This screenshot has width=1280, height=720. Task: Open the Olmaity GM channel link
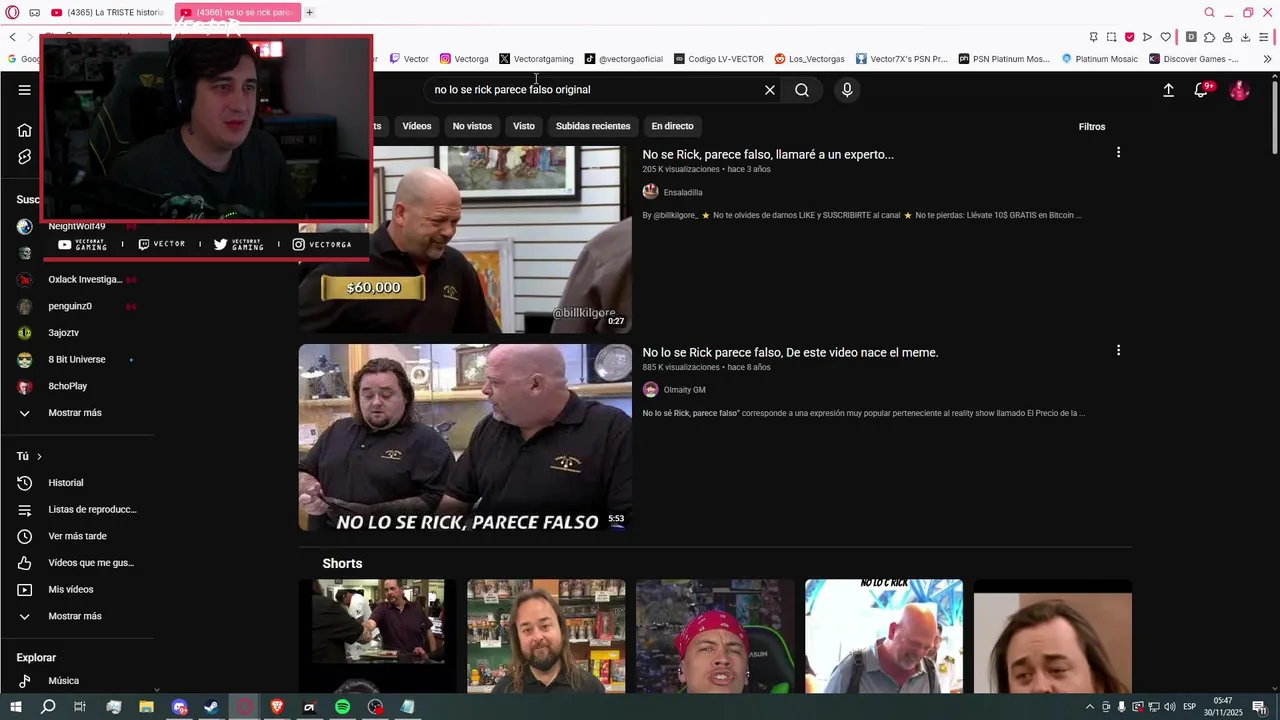(684, 390)
